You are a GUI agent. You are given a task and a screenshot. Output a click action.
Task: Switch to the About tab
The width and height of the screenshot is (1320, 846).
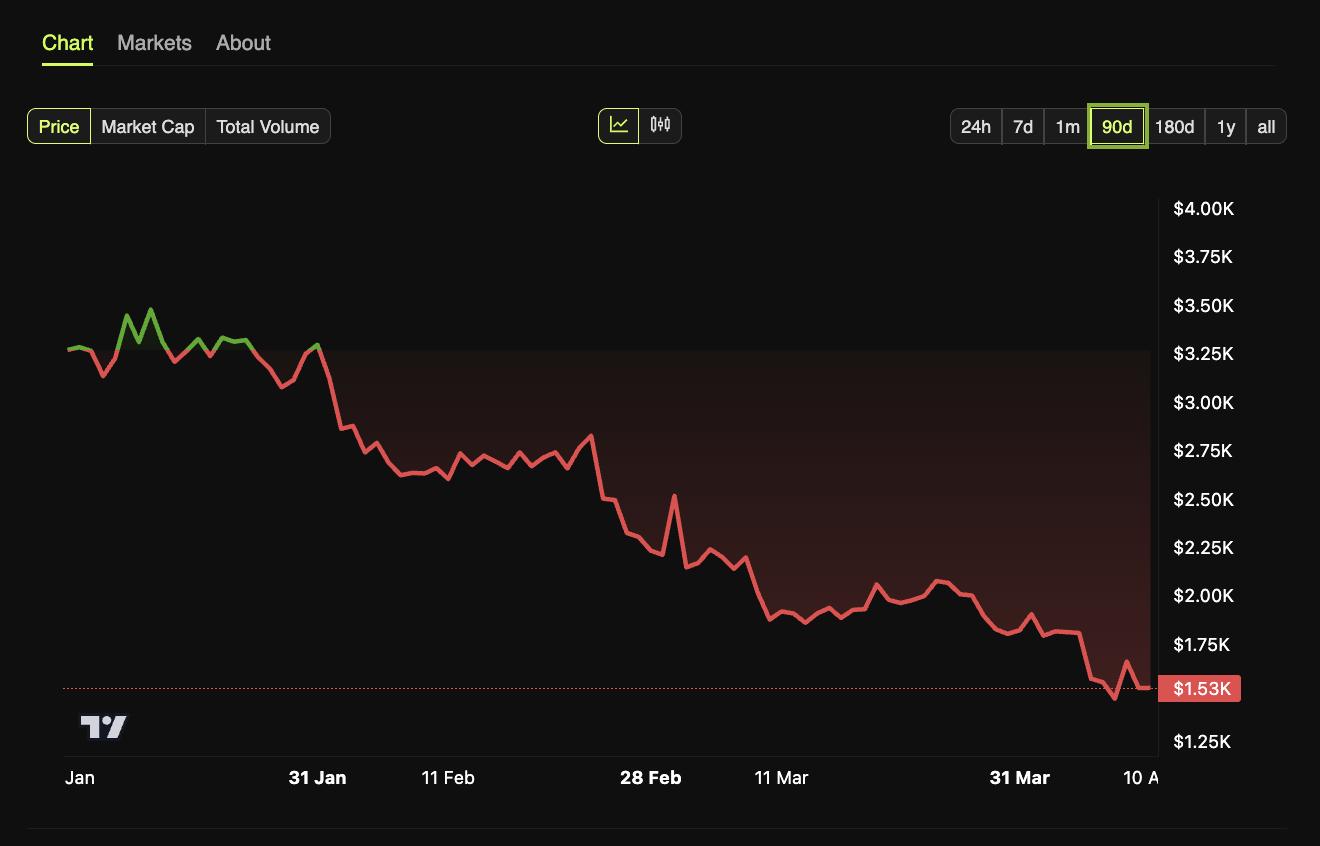pyautogui.click(x=242, y=43)
